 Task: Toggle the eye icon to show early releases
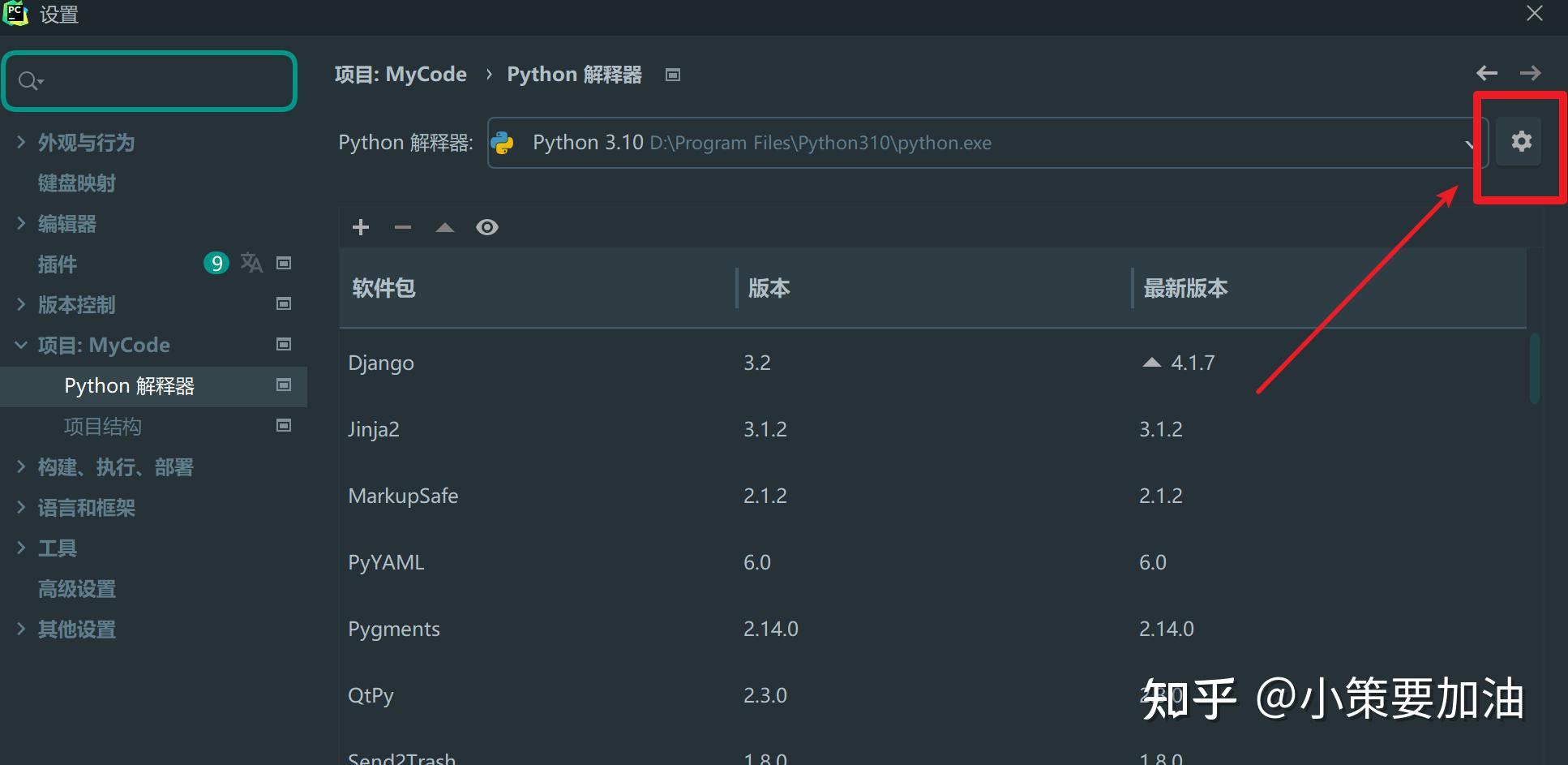[486, 227]
